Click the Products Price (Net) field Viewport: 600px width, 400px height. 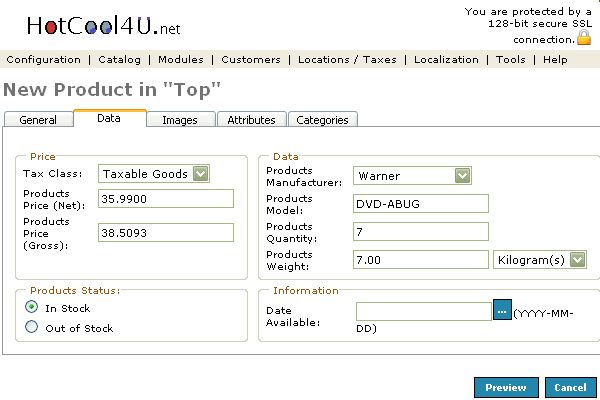pyautogui.click(x=166, y=198)
